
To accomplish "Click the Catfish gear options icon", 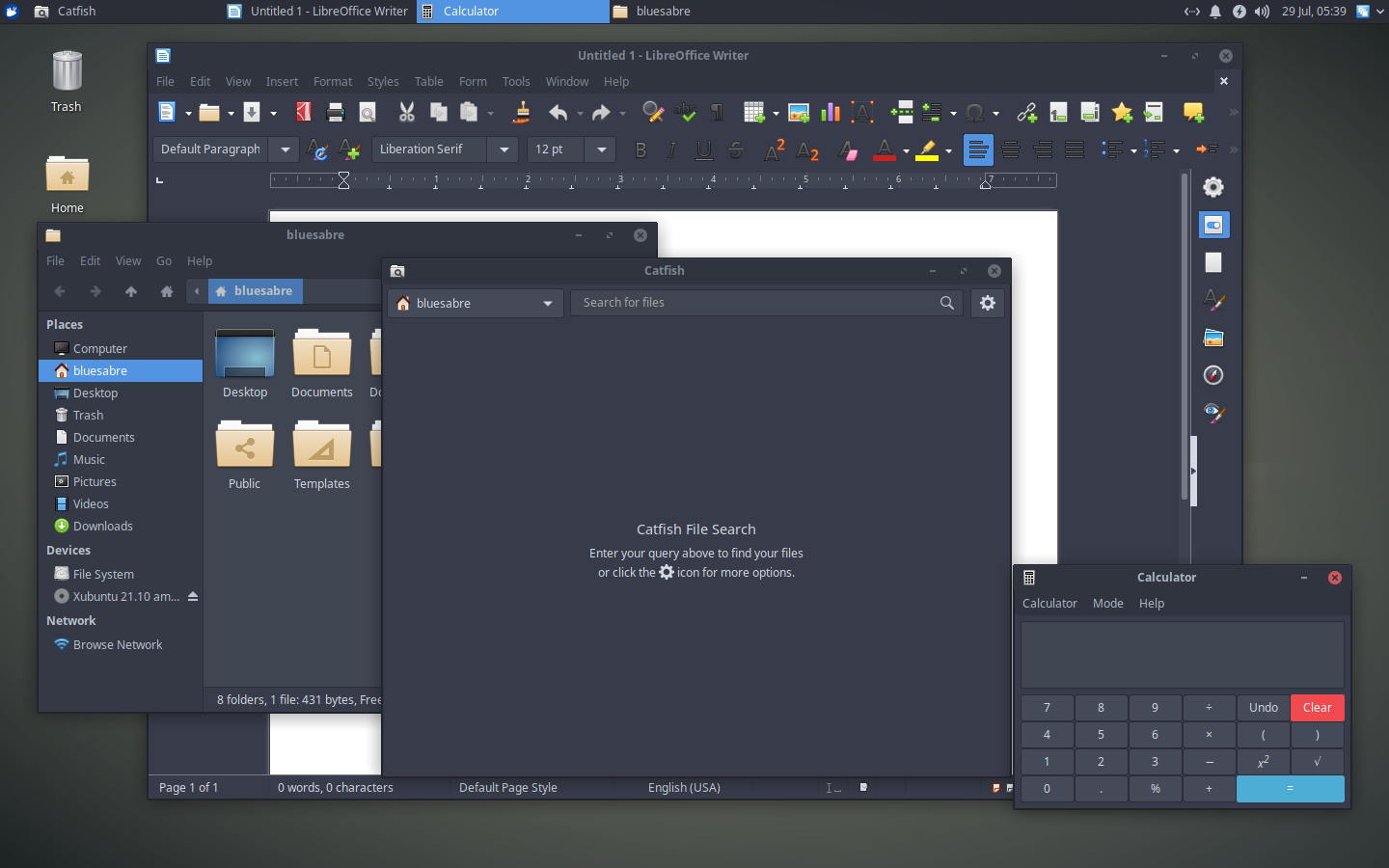I will point(988,303).
